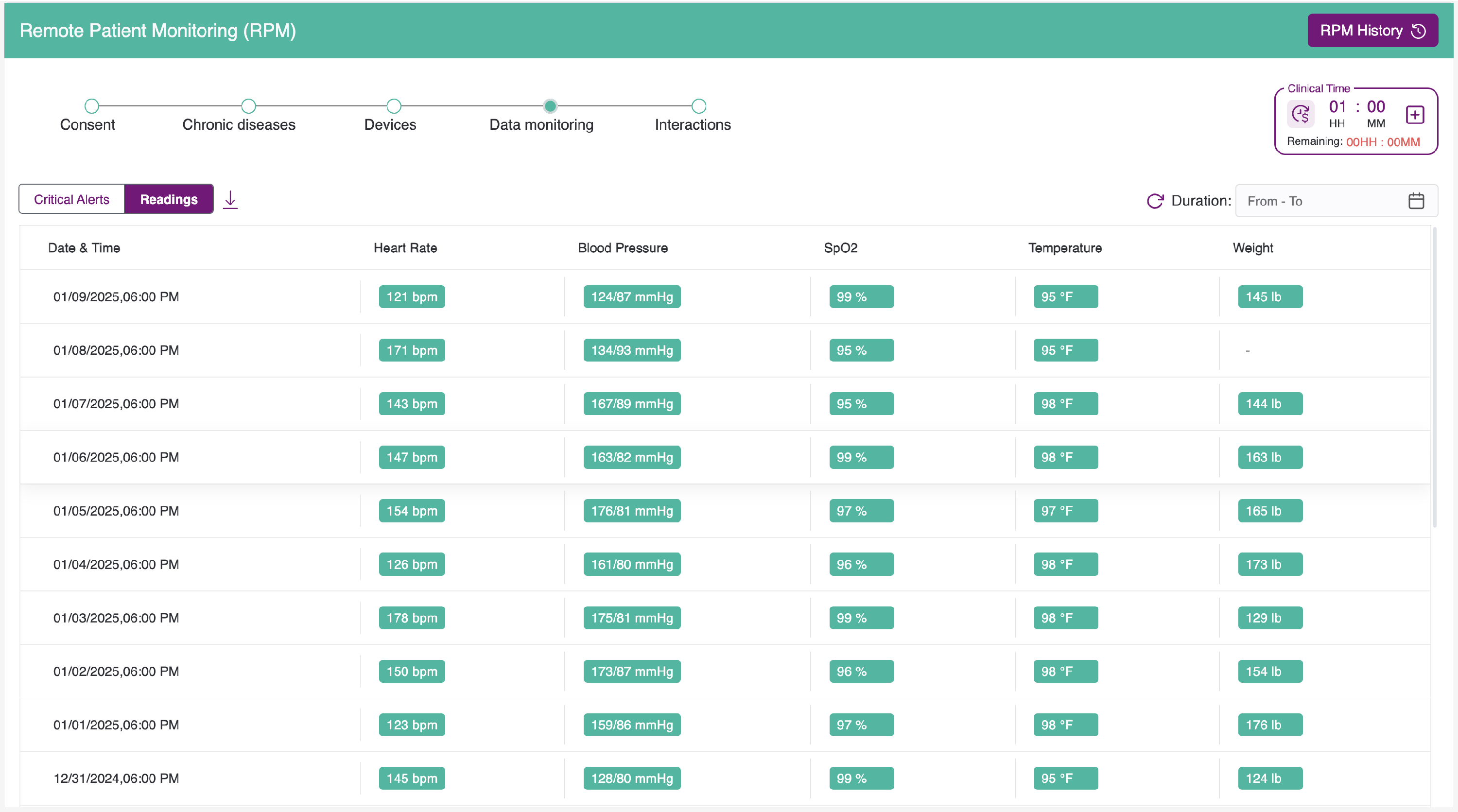Click the 01/05/2025 reading row date
This screenshot has height=812, width=1458.
[116, 511]
